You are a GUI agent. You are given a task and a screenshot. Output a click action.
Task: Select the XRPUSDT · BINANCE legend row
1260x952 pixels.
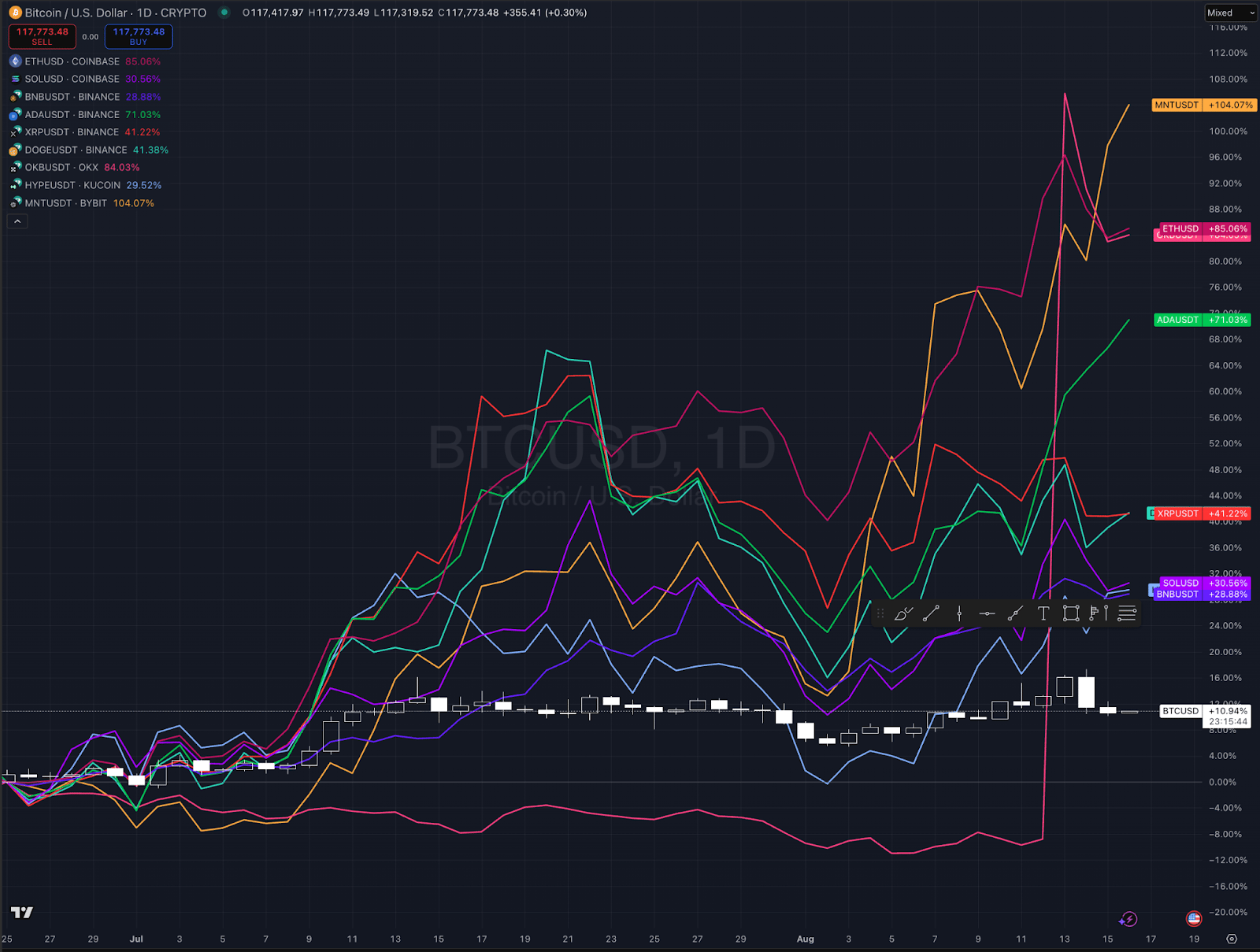click(x=85, y=132)
